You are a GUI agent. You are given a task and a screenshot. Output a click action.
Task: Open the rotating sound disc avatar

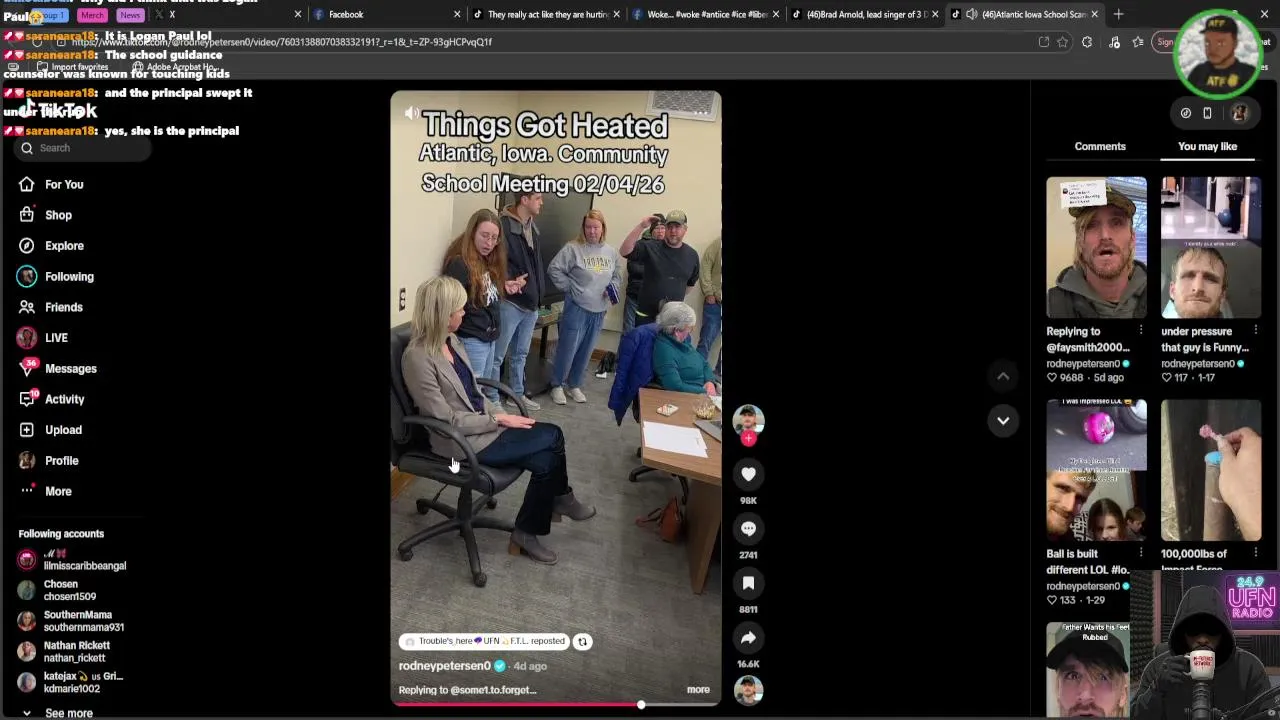(748, 691)
